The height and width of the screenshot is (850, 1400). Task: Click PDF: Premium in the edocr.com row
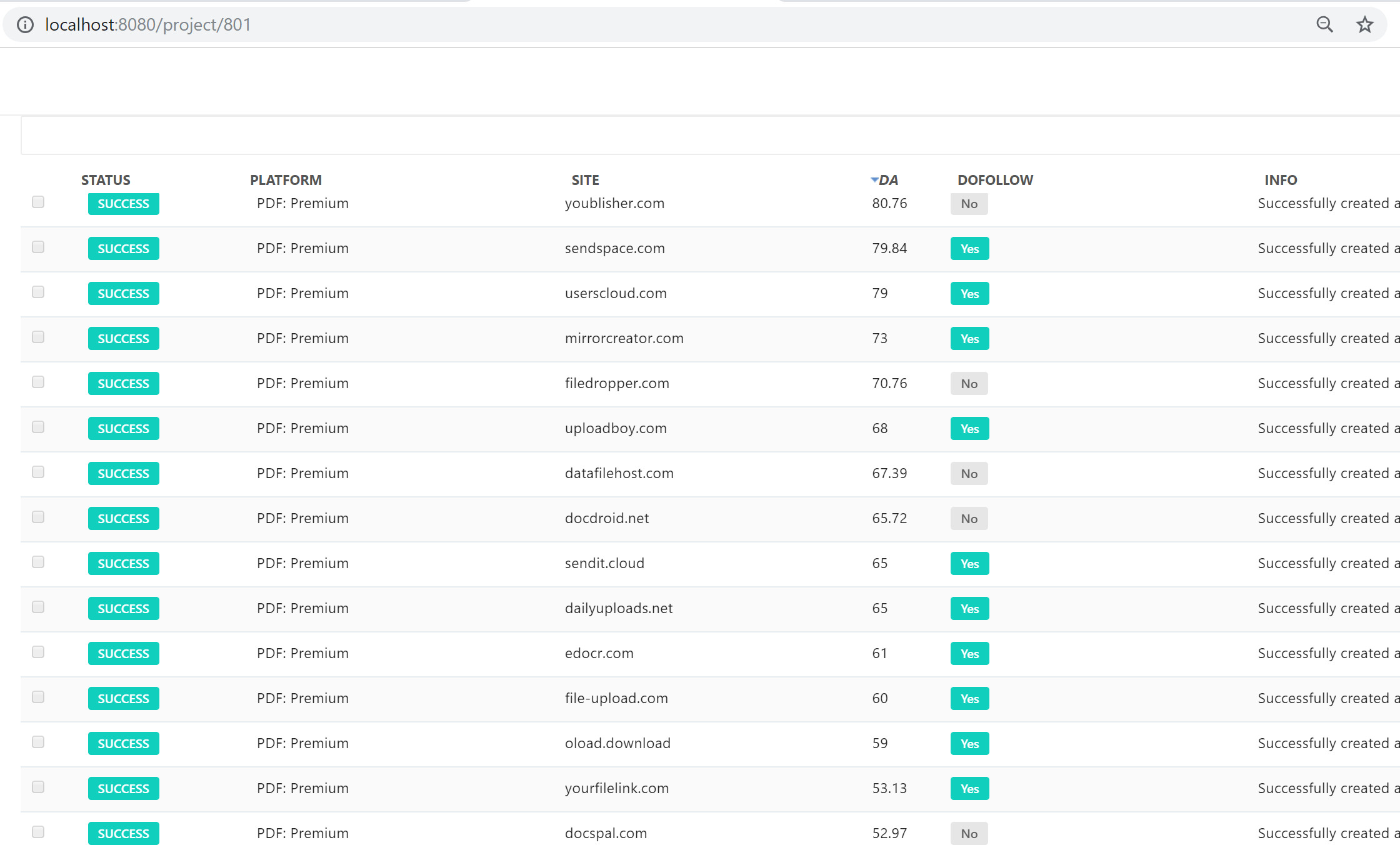[302, 654]
